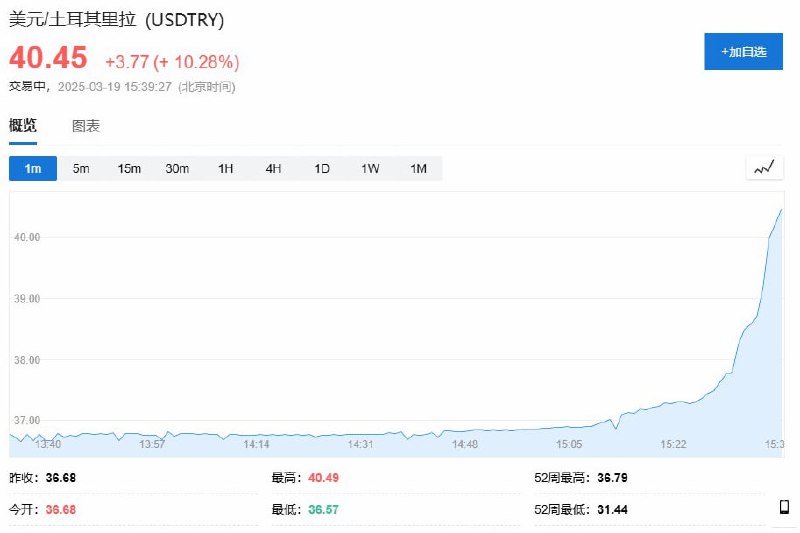Click the 美元/土耳其里拉 (USDTRY) title
This screenshot has width=800, height=533.
point(116,21)
